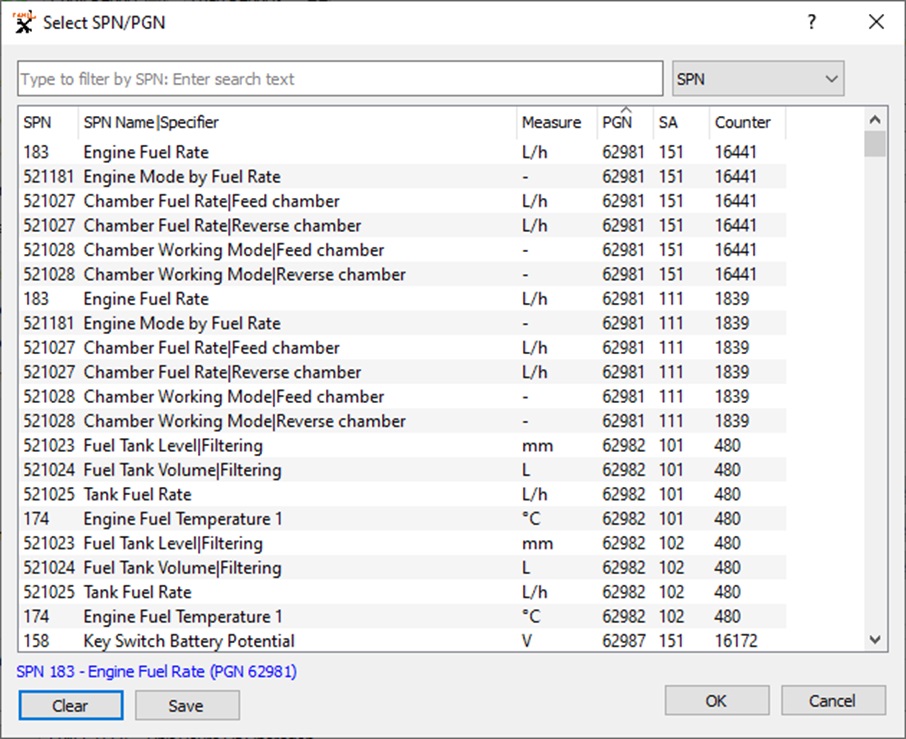
Task: Focus the filter by SPN search field
Action: pos(340,79)
